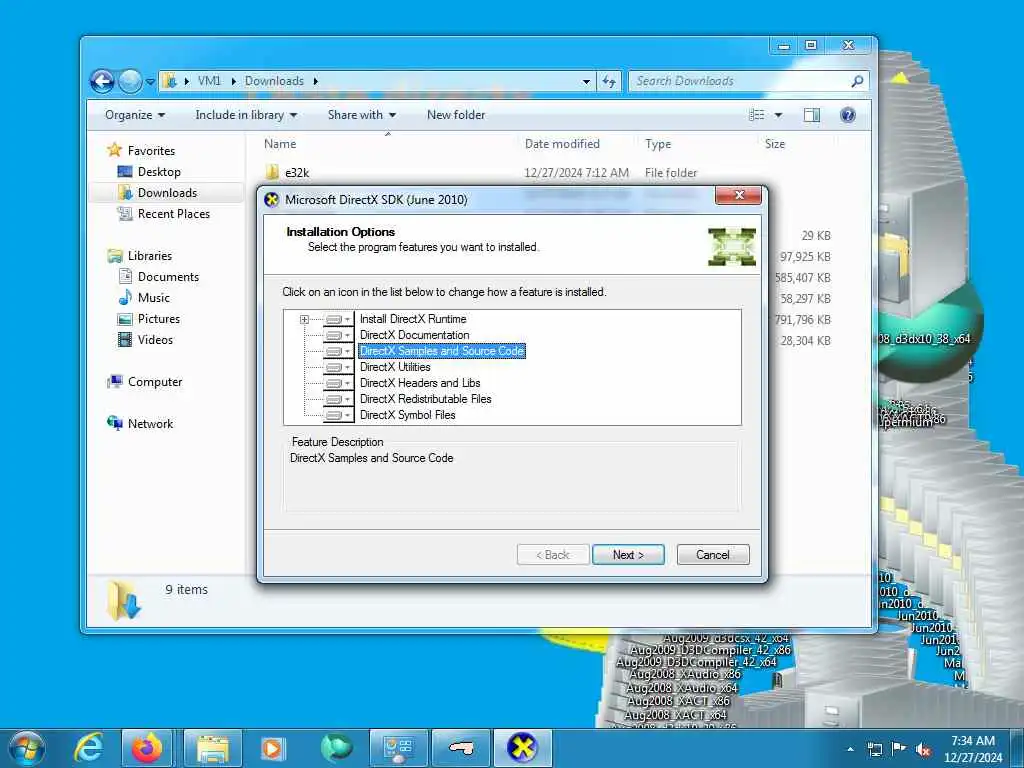The width and height of the screenshot is (1024, 768).
Task: Go back in Explorer window
Action: coord(103,81)
